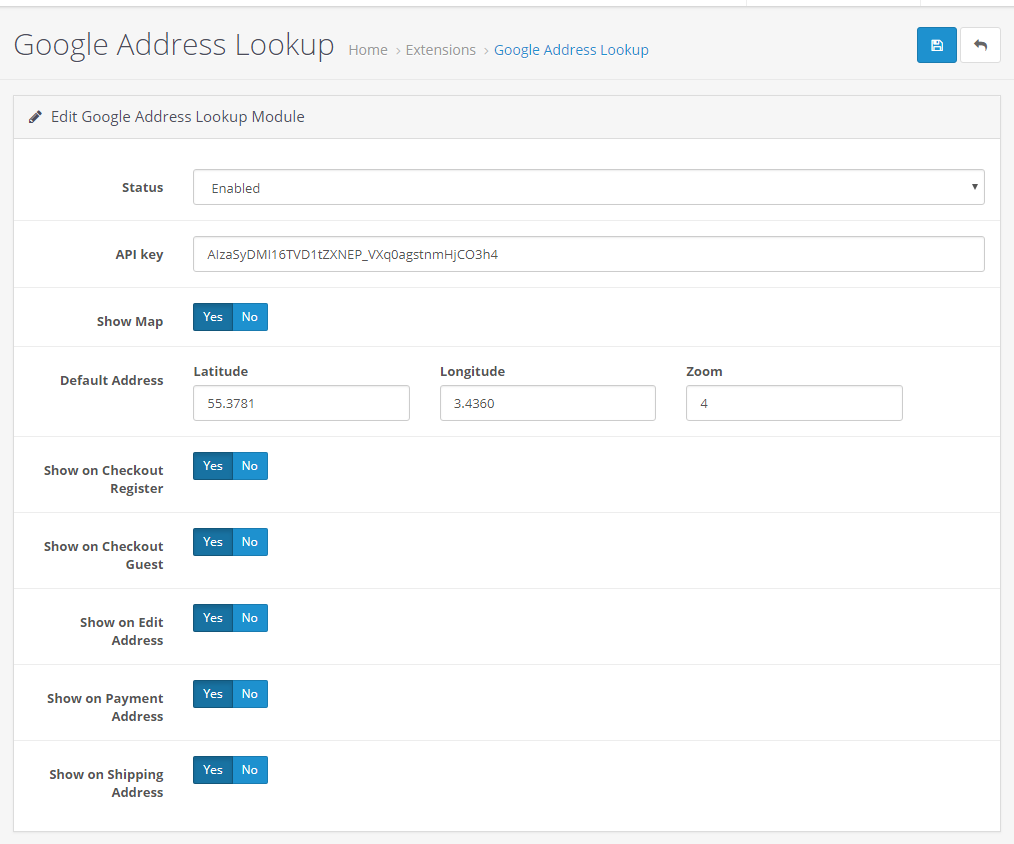Select Yes for Show on Checkout Register

213,466
